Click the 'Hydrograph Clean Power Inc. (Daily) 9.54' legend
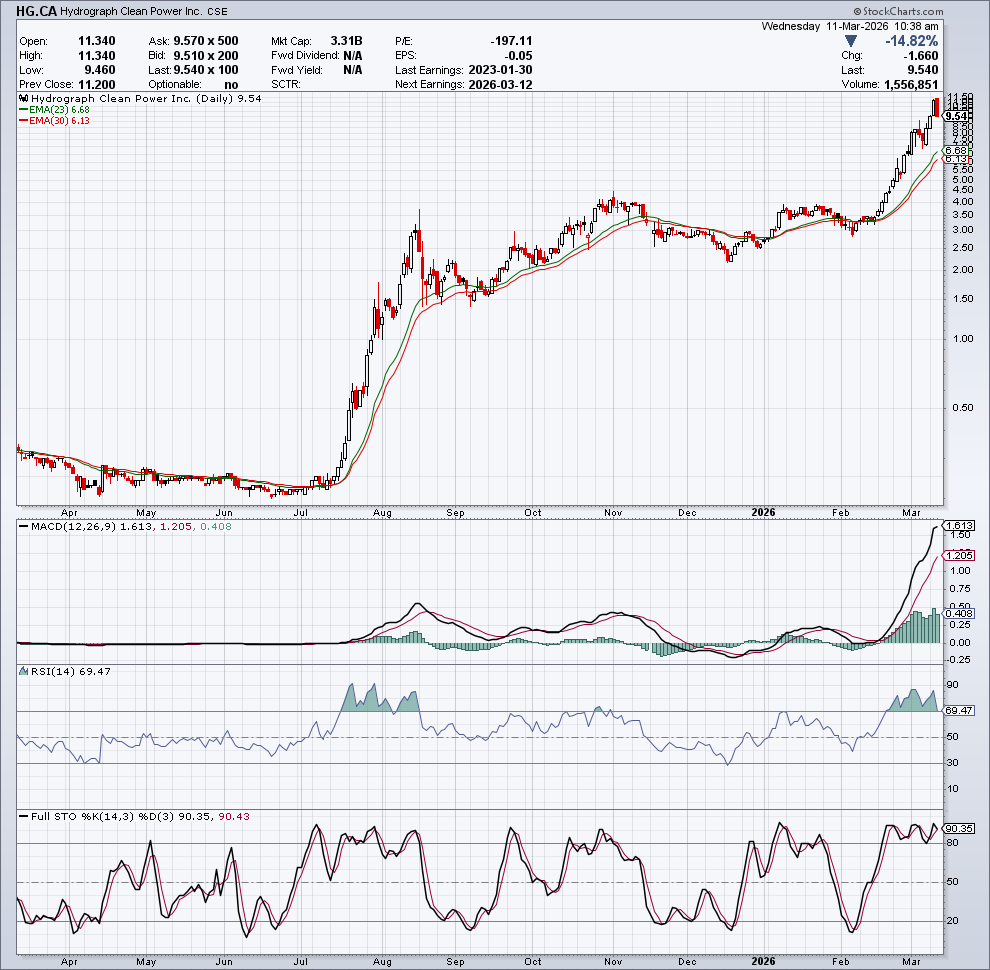This screenshot has width=990, height=970. coord(146,99)
